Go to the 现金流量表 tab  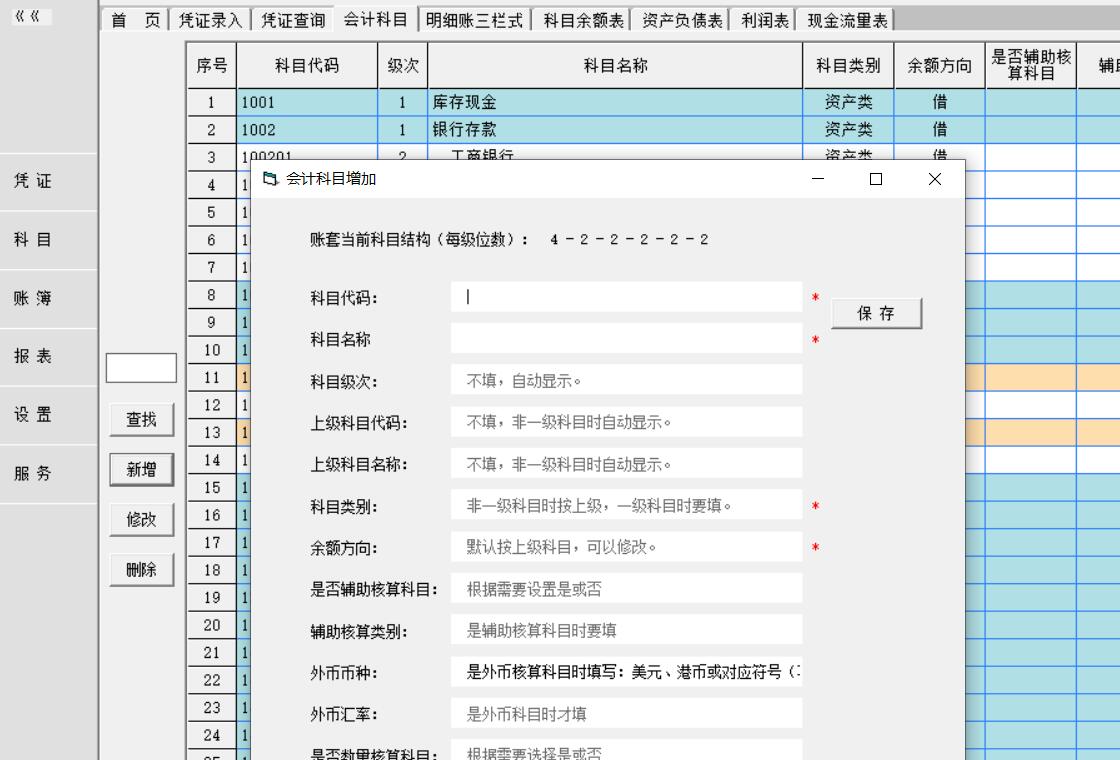(847, 20)
